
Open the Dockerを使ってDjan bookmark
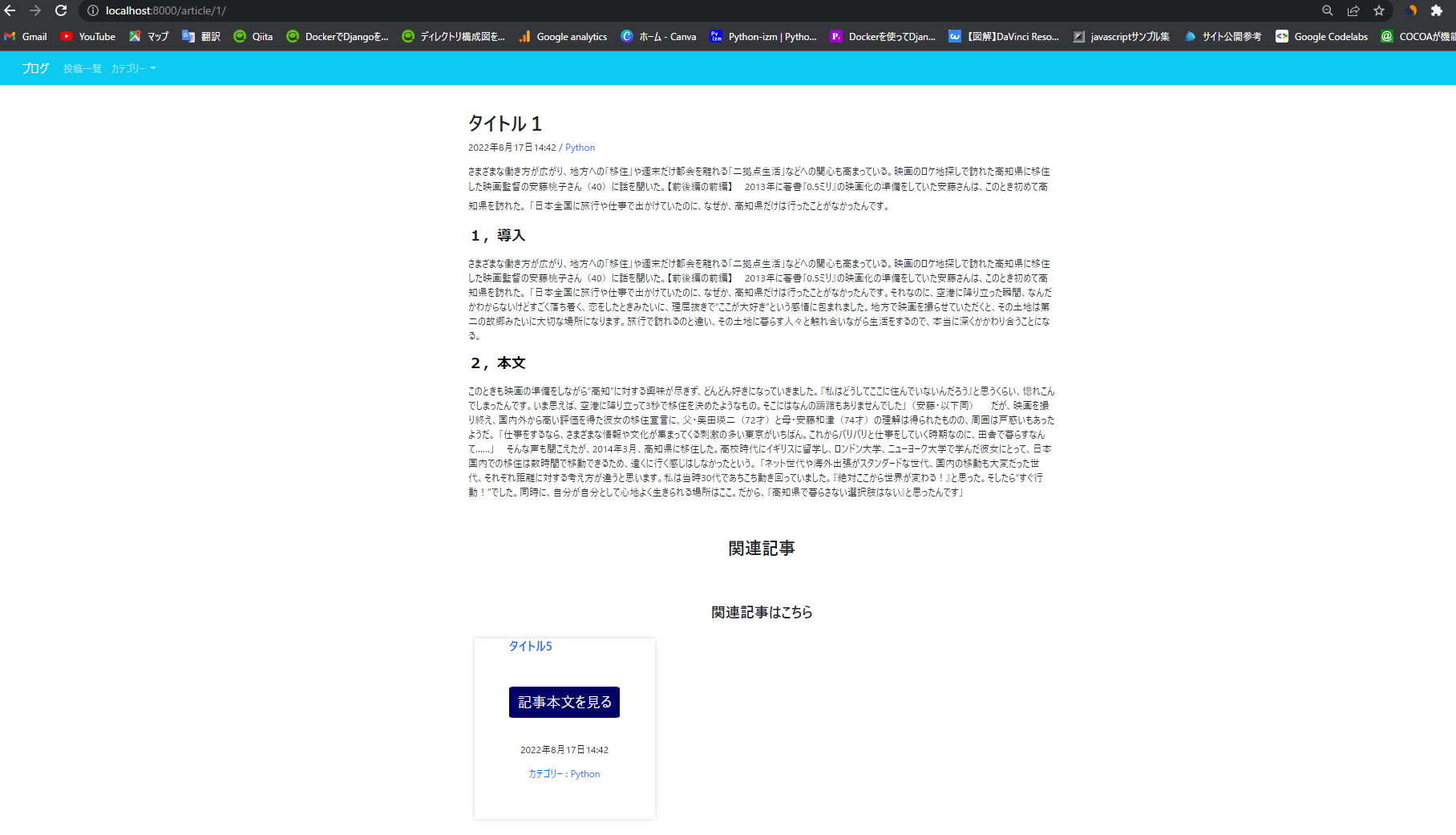[883, 36]
